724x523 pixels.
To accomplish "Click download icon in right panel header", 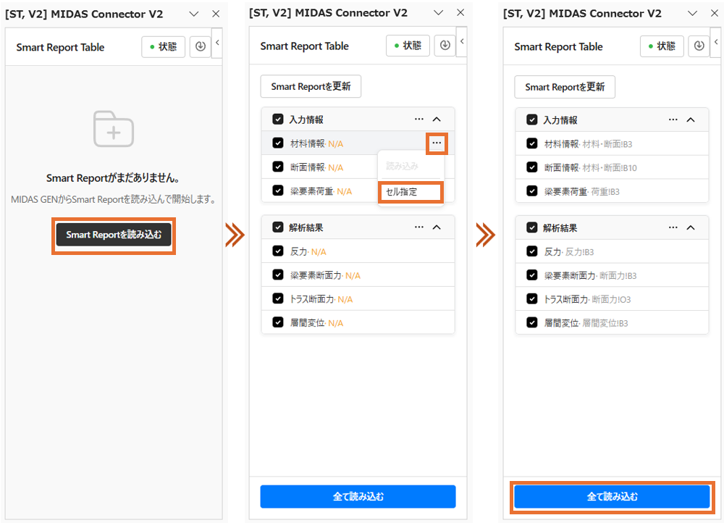I will click(x=699, y=46).
